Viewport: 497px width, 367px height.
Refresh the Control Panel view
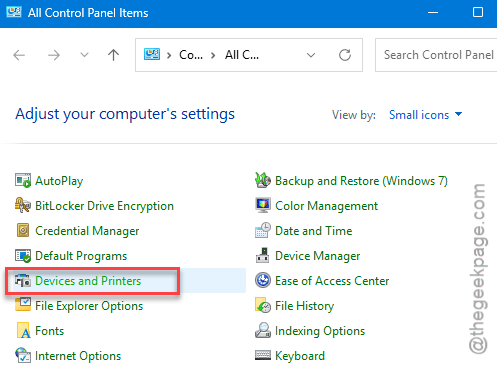pos(345,55)
